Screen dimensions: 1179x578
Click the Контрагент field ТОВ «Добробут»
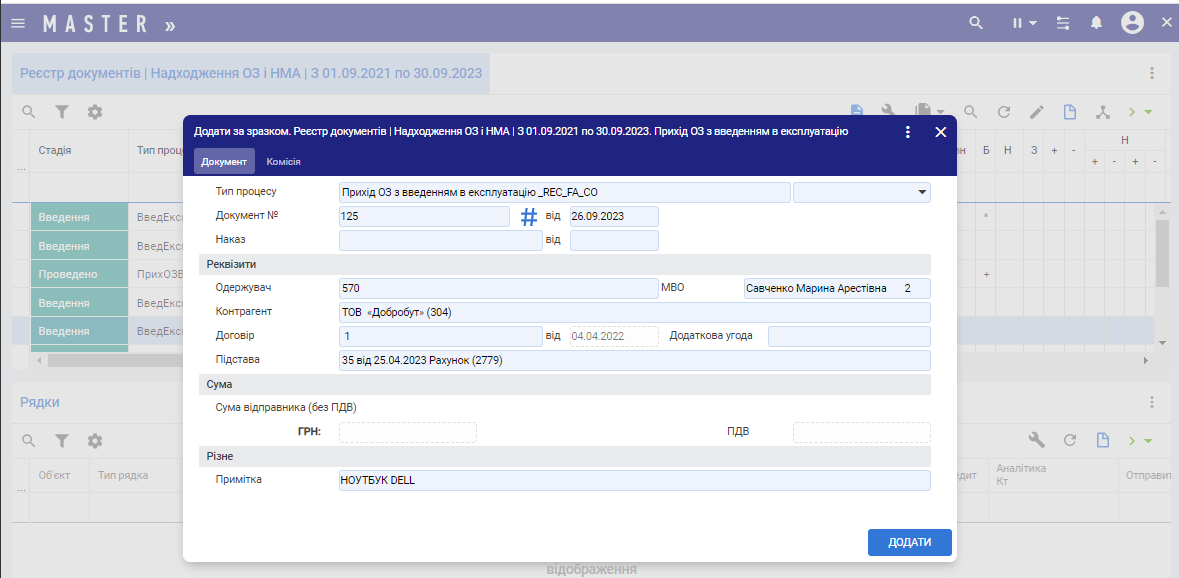point(634,312)
